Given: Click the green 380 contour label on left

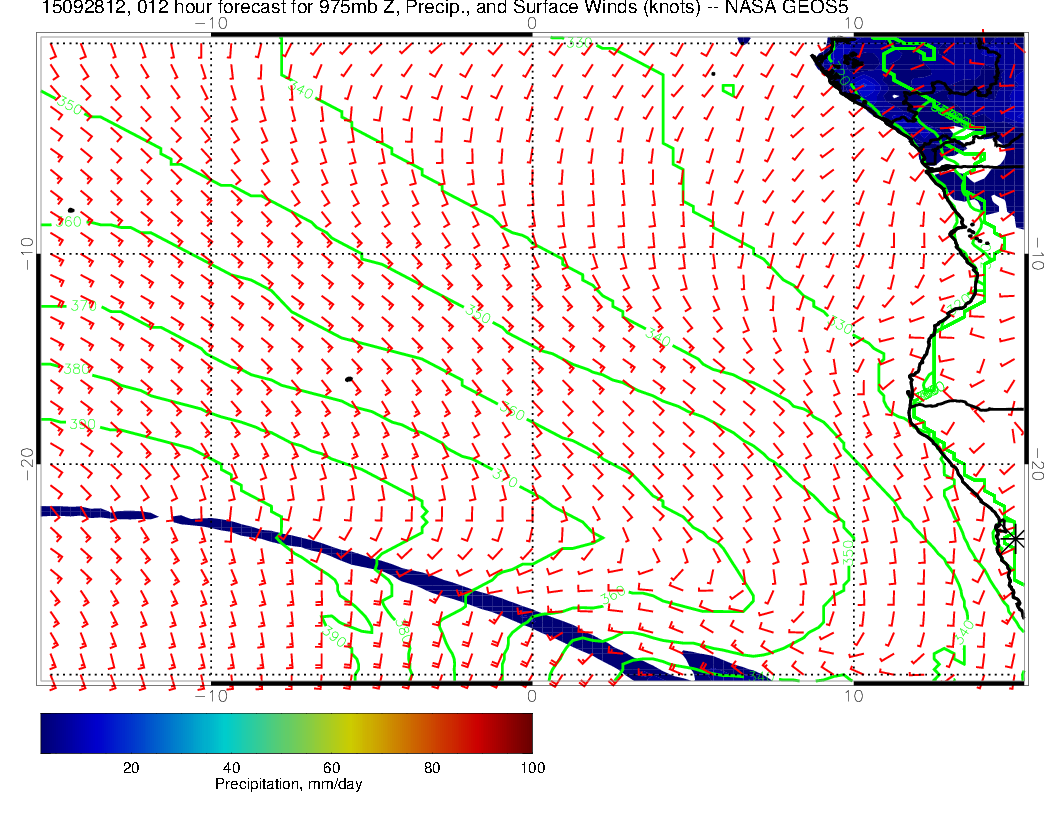Looking at the screenshot, I should click(76, 369).
